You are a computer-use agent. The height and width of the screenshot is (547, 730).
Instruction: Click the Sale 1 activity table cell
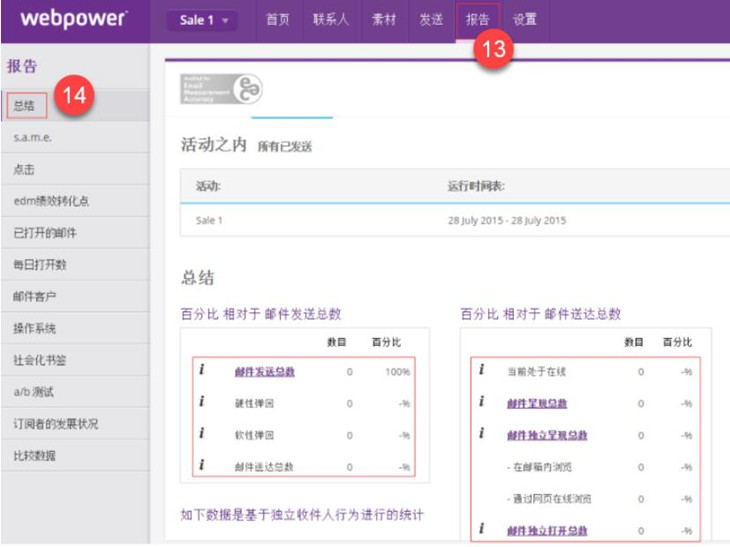tap(209, 221)
